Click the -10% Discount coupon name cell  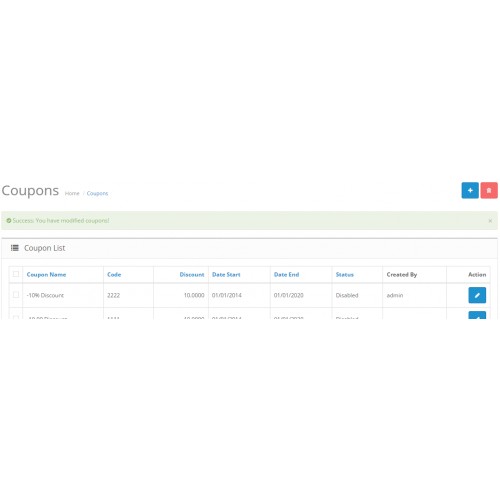coord(45,295)
